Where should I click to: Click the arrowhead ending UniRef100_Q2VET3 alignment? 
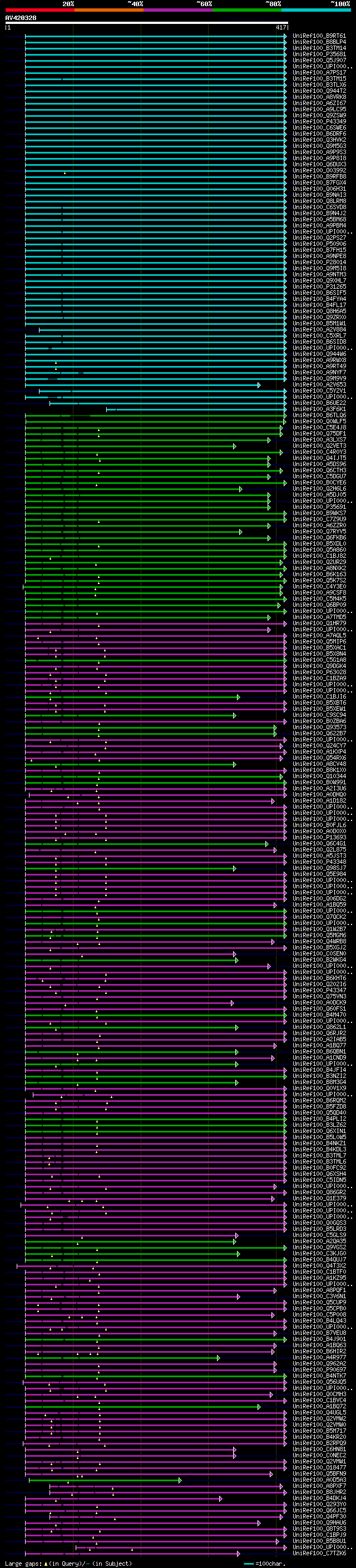click(x=235, y=446)
